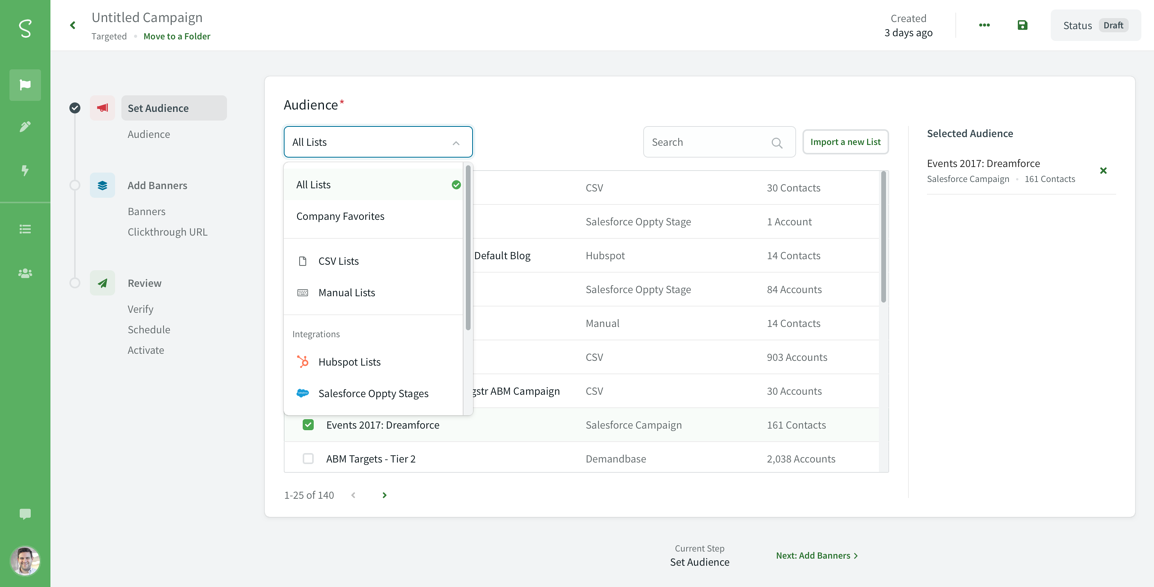Click the 2,038 Accounts cell
Image resolution: width=1154 pixels, height=587 pixels.
pos(801,459)
